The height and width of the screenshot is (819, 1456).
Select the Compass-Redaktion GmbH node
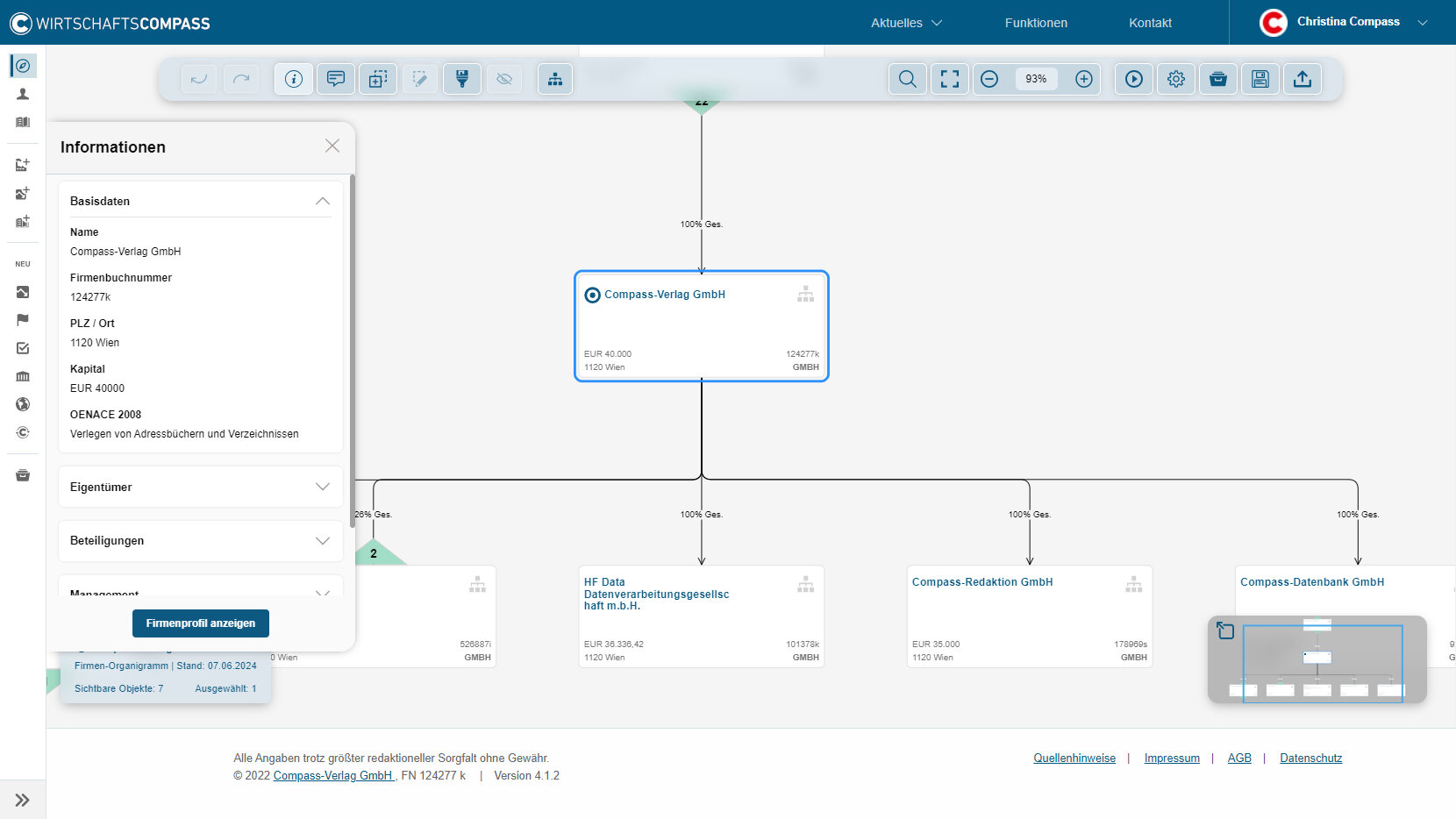click(1030, 616)
